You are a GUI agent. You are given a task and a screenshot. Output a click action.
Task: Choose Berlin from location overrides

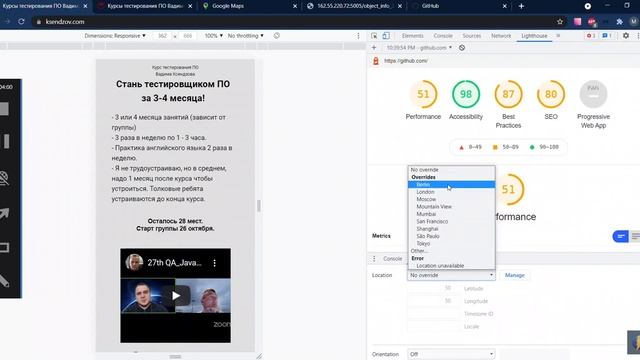tap(451, 184)
